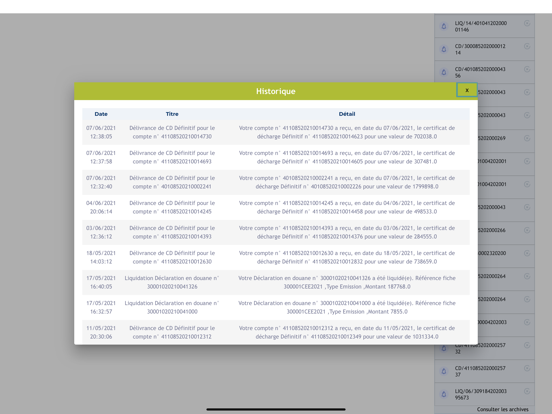Click the circular arrow icon on the LIQ/14/40104120200001146 row
This screenshot has width=552, height=414.
(527, 23)
